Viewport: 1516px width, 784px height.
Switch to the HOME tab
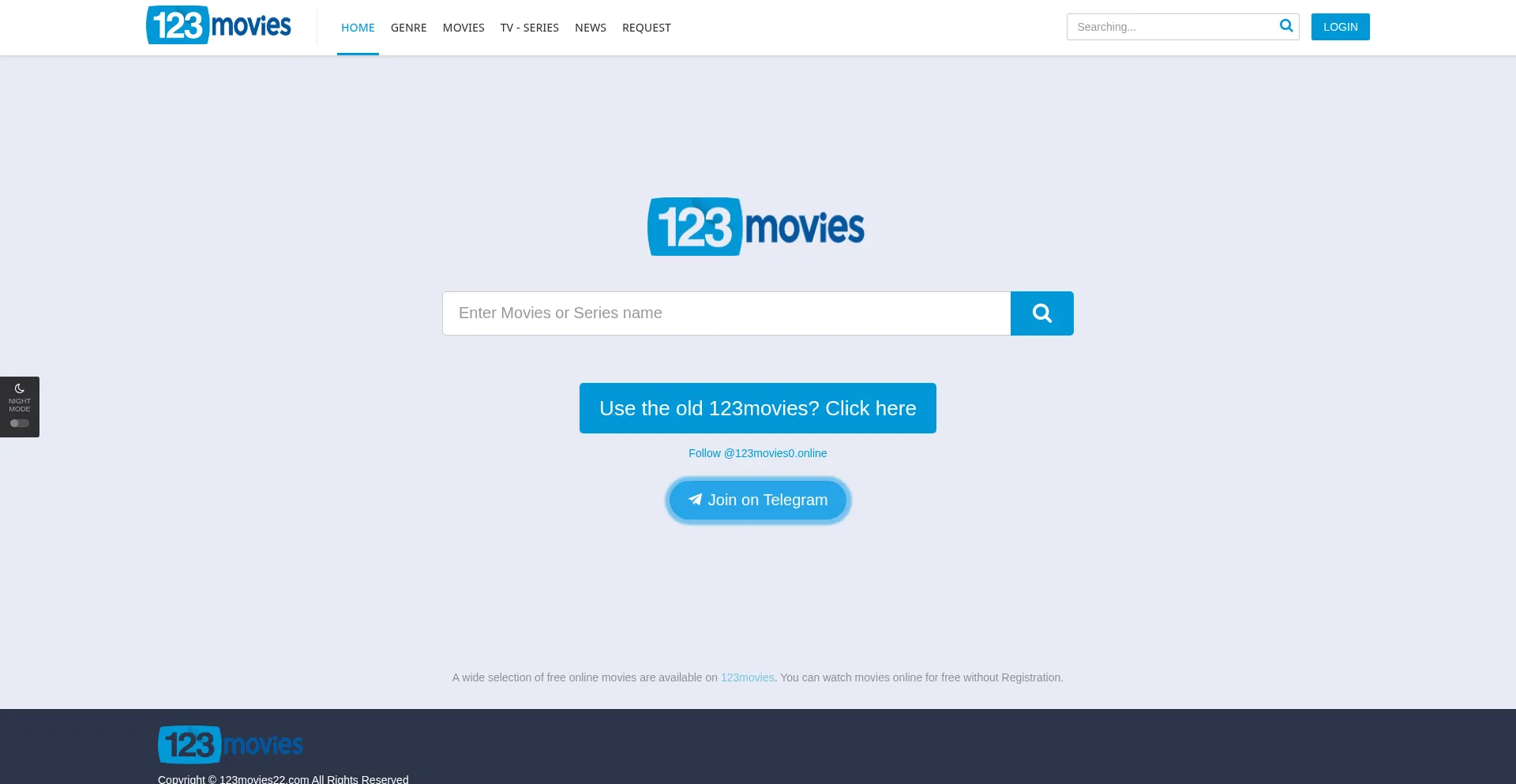(x=358, y=27)
